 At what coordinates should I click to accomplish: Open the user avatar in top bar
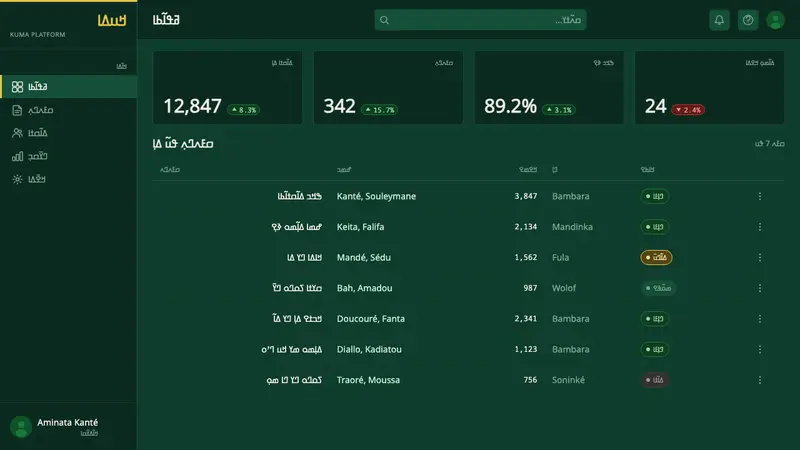775,20
